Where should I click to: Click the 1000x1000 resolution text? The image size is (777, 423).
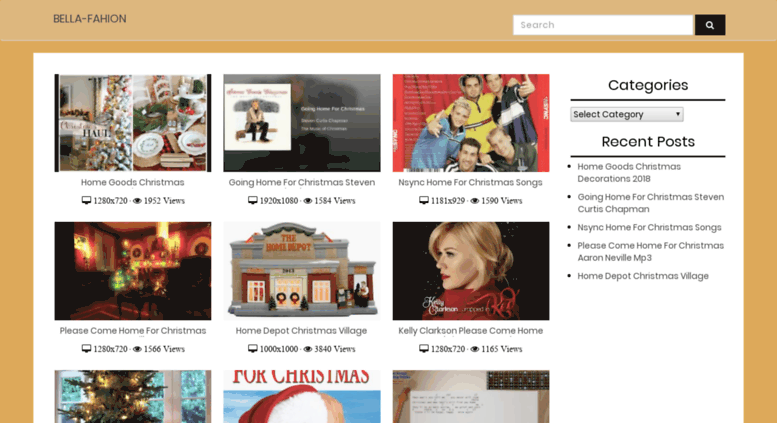tap(279, 349)
